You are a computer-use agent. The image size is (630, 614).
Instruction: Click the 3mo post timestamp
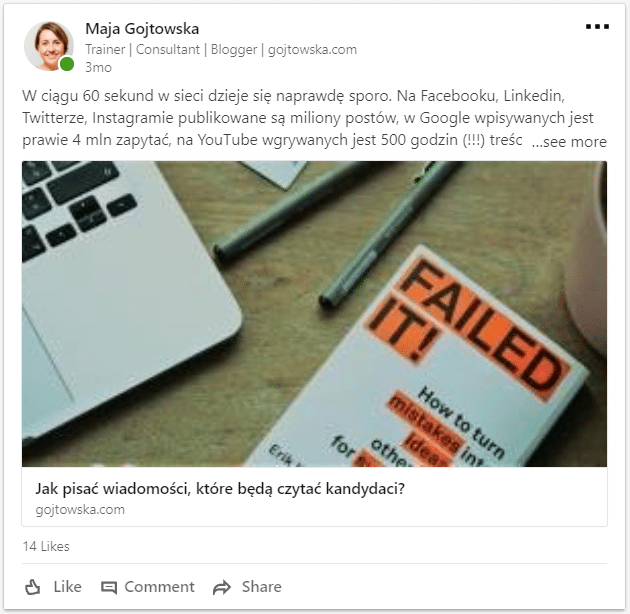click(98, 67)
